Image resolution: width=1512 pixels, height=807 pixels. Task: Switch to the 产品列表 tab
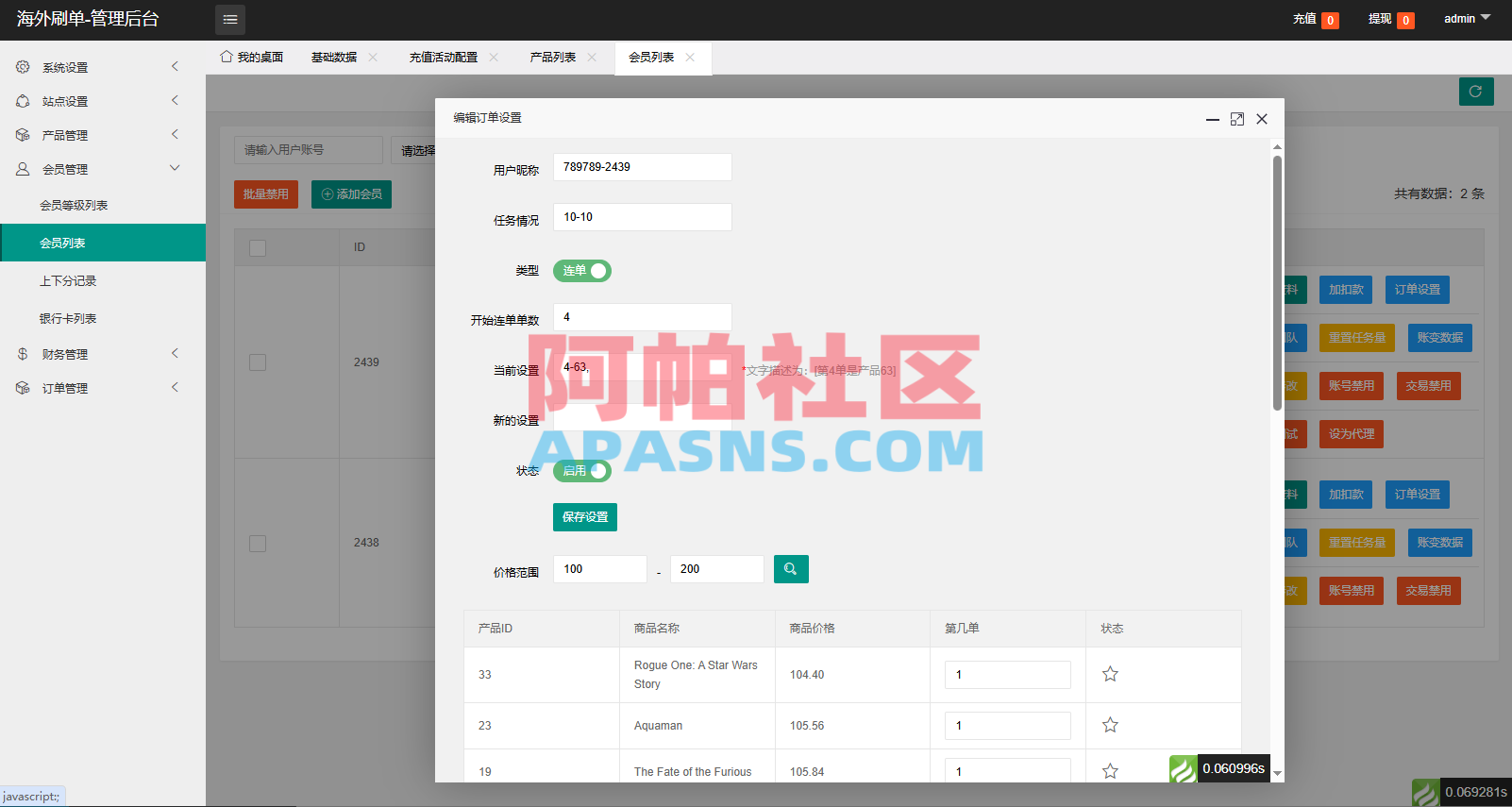point(553,58)
